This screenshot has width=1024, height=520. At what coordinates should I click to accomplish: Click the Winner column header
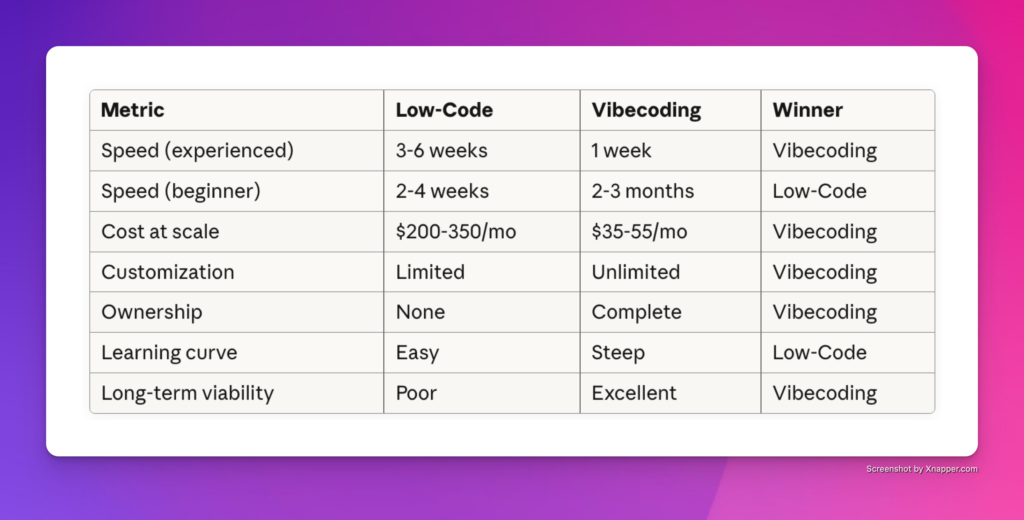click(x=809, y=110)
